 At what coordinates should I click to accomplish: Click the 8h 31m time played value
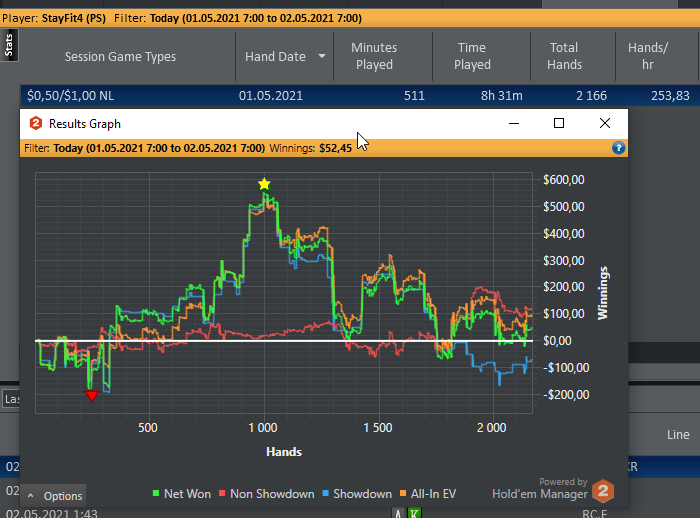click(x=501, y=96)
